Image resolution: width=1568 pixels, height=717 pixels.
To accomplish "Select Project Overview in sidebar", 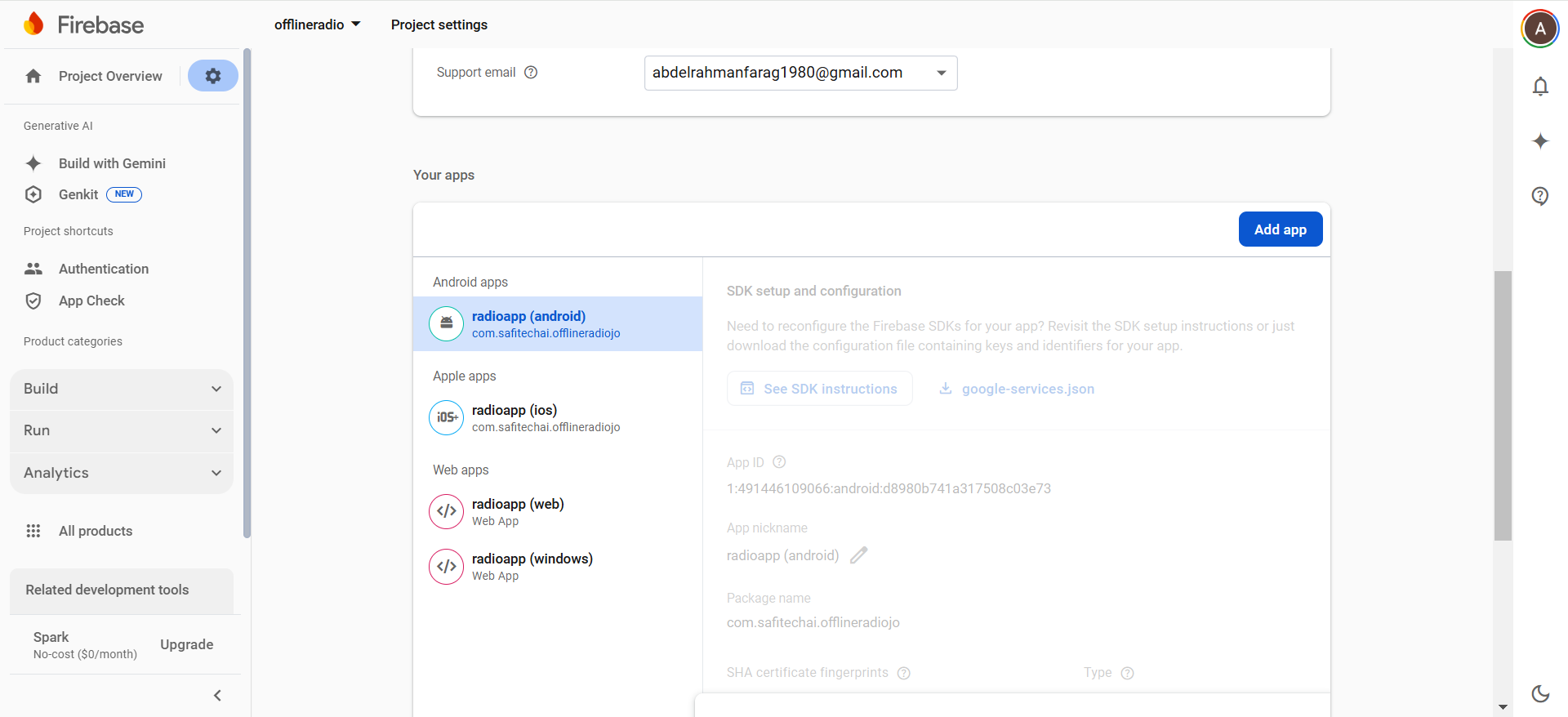I will coord(110,76).
